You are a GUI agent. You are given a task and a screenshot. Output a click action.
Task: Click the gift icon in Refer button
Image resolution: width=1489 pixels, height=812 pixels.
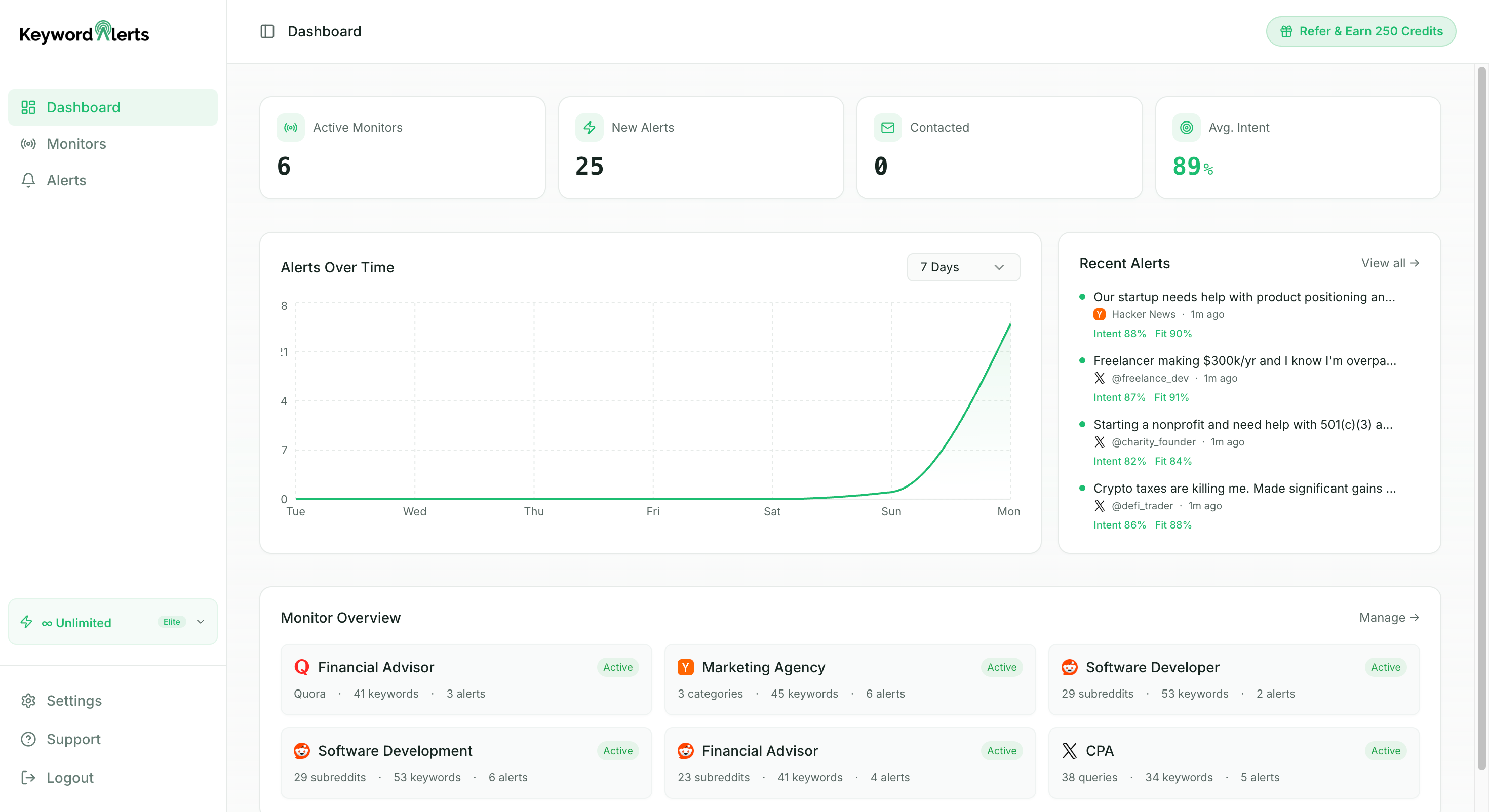pos(1285,31)
